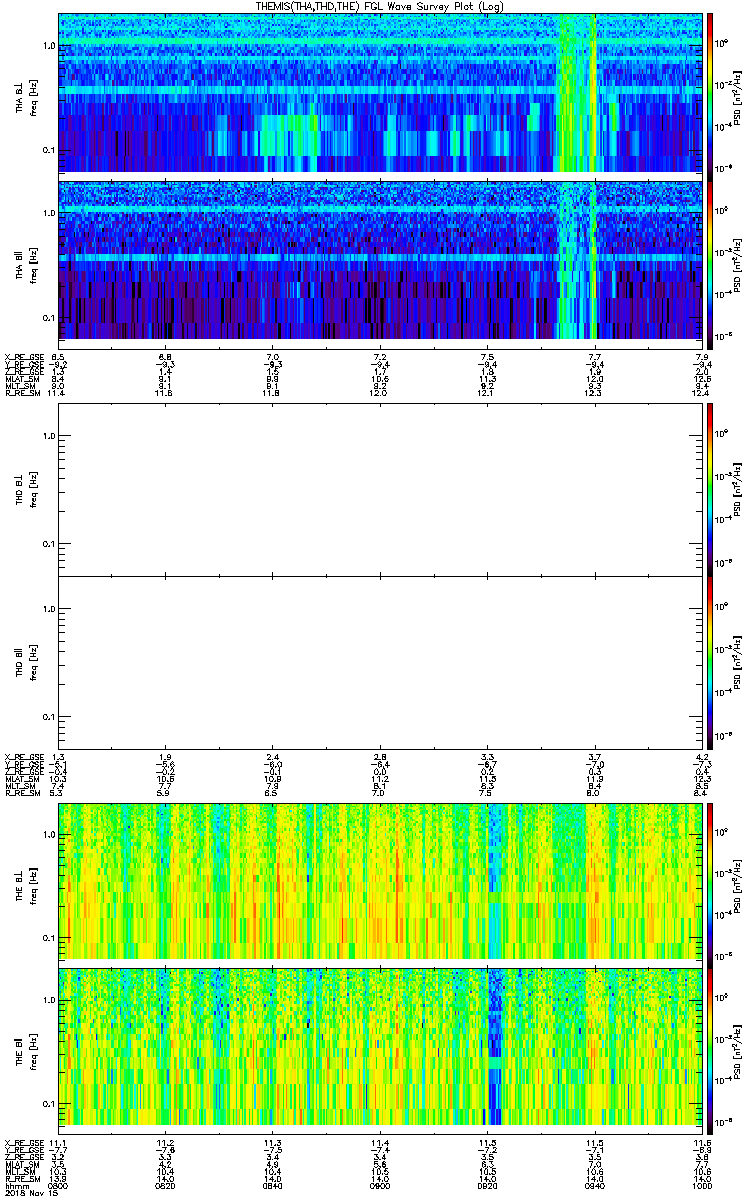Click the X_RE_GSE label under THD panels

[23, 757]
